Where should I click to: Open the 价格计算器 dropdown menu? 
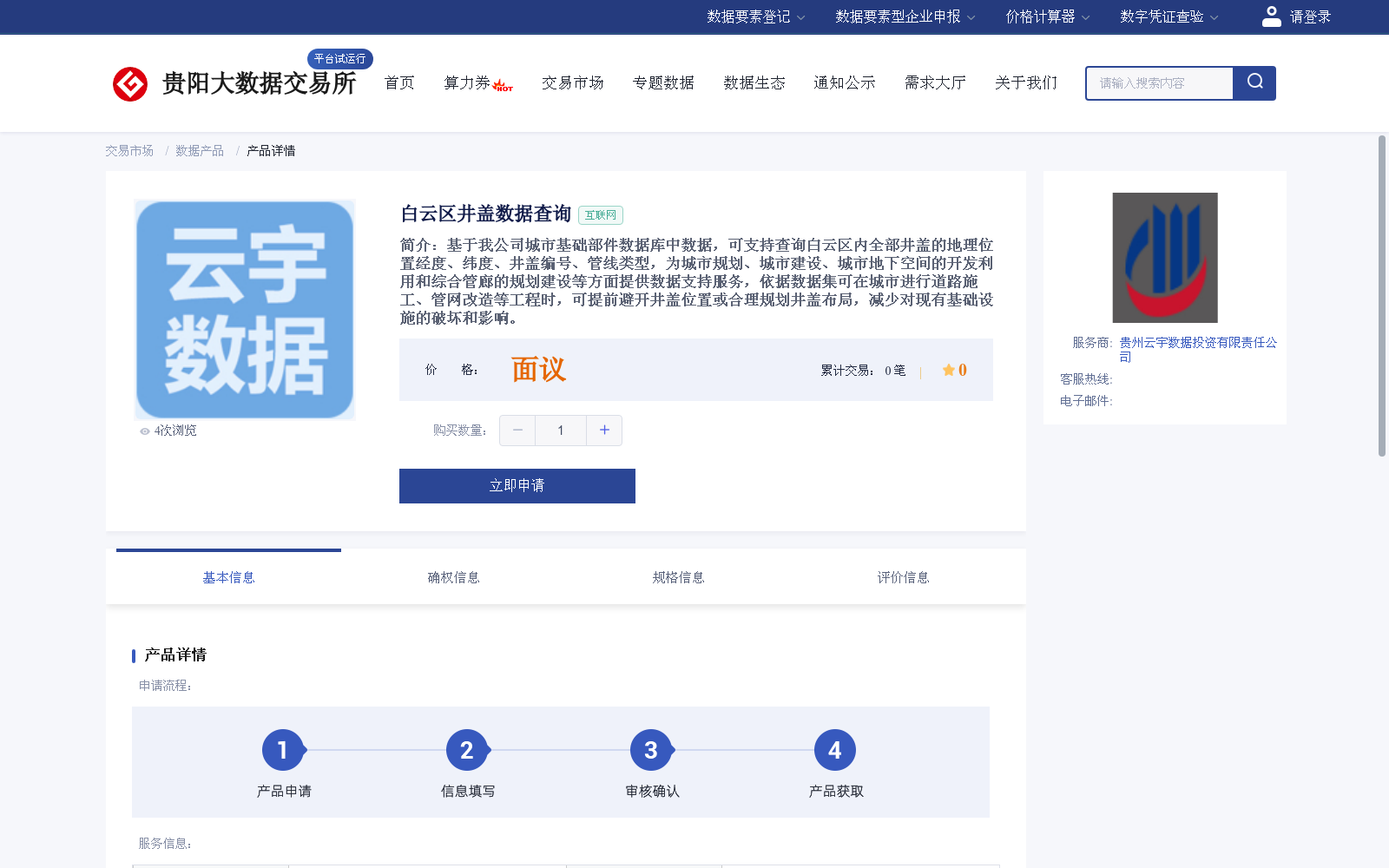(1047, 16)
